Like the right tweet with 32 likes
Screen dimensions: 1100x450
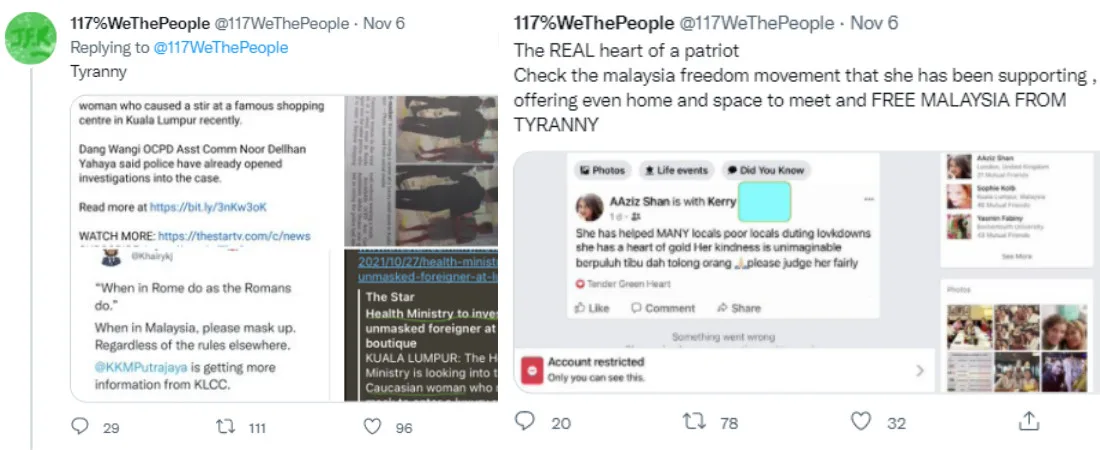[x=861, y=421]
